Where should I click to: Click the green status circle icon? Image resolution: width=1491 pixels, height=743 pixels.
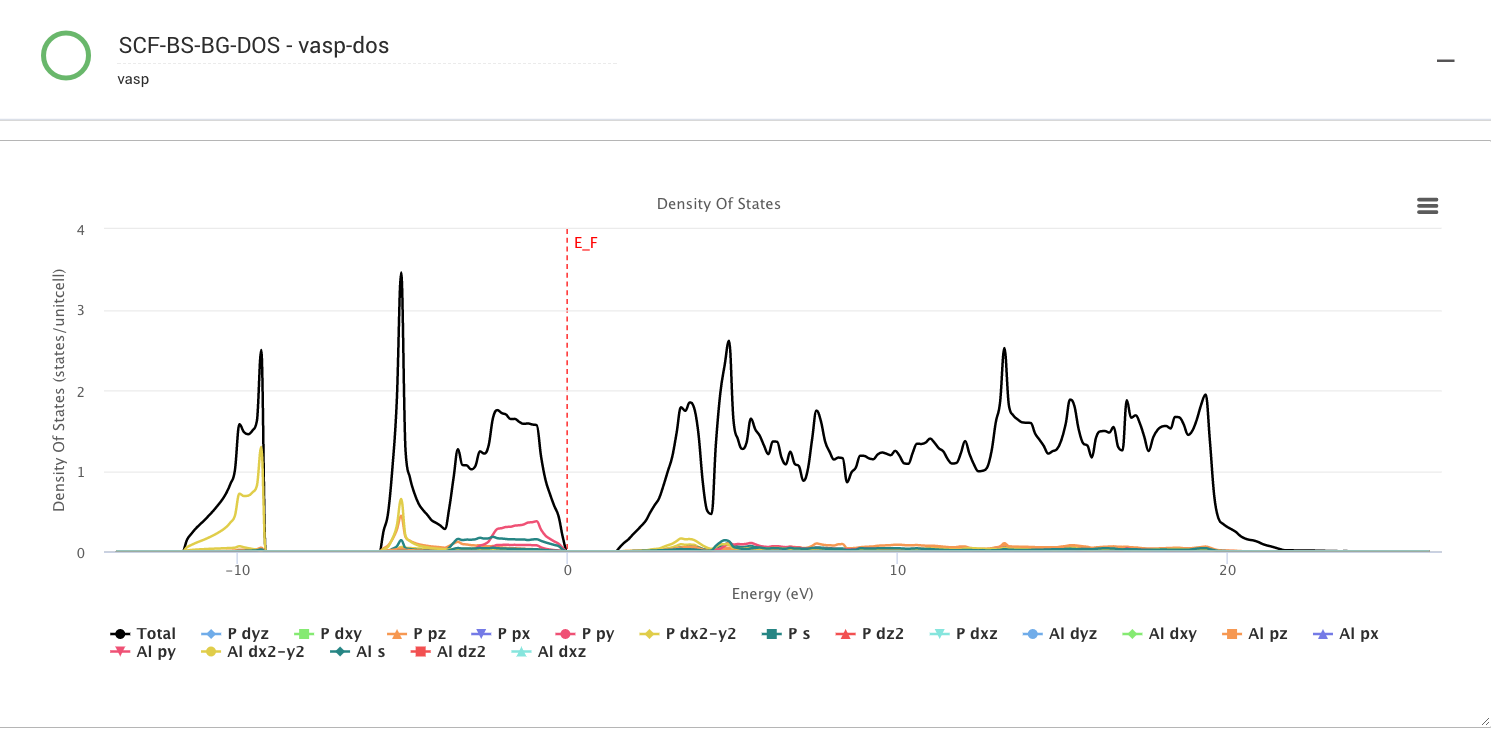66,55
